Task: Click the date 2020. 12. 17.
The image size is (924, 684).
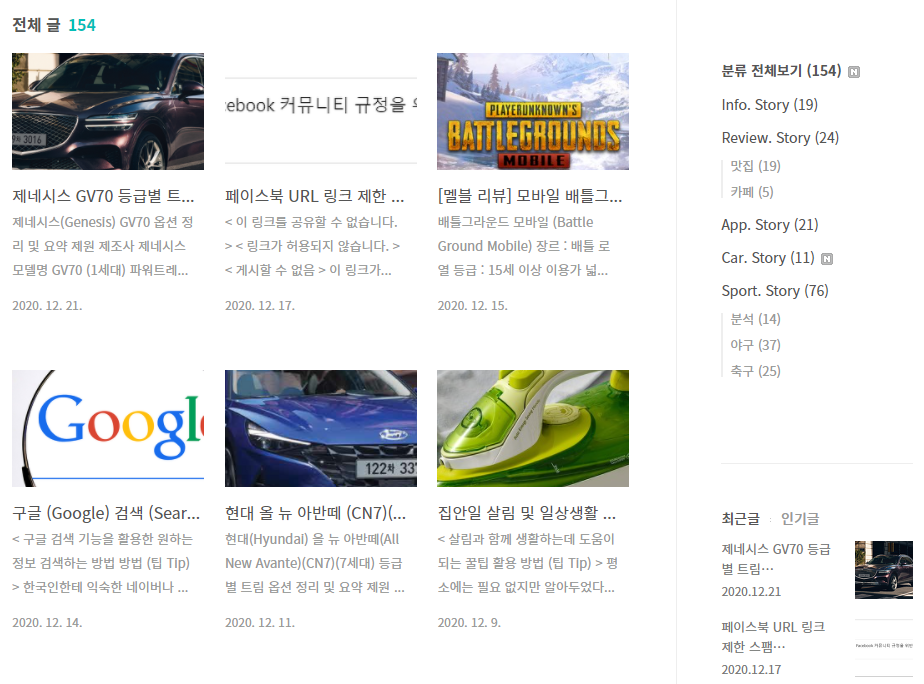Action: click(x=260, y=306)
